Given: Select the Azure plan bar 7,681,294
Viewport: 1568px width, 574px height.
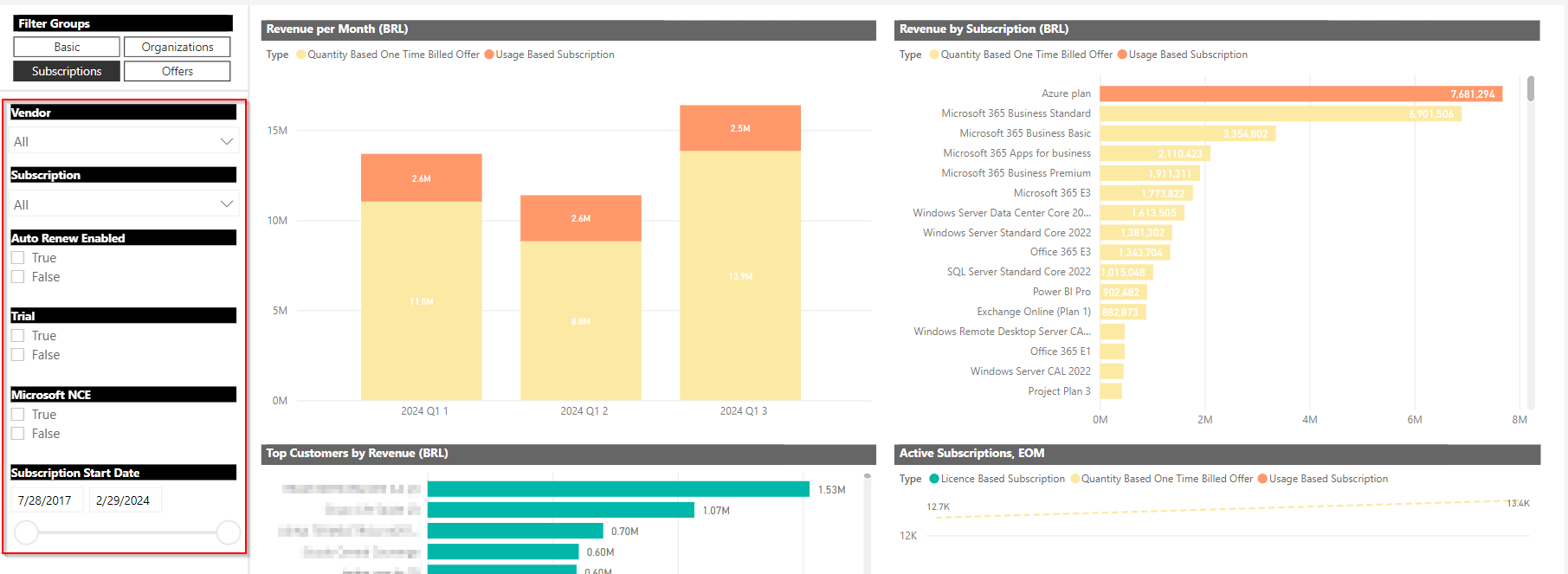Looking at the screenshot, I should pos(1300,94).
